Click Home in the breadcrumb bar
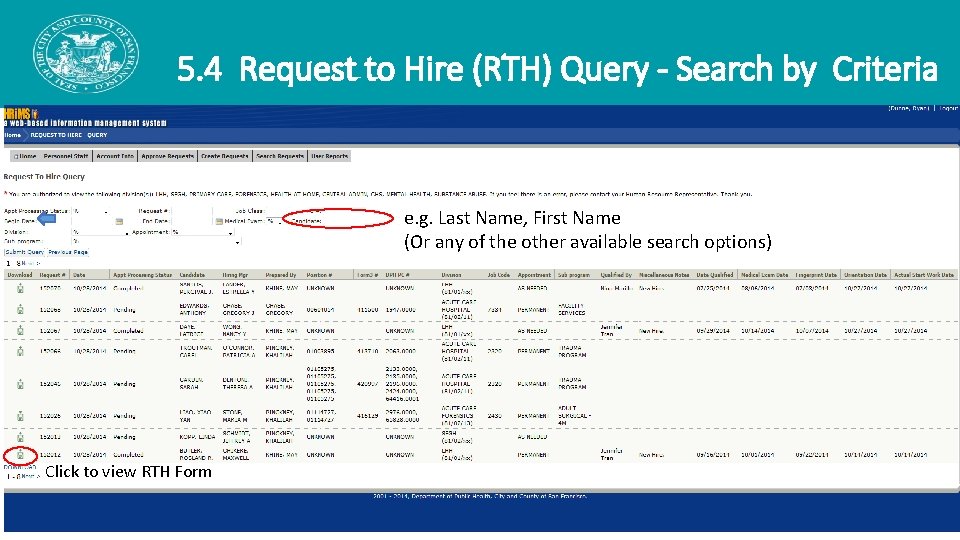The height and width of the screenshot is (540, 960). [x=13, y=135]
